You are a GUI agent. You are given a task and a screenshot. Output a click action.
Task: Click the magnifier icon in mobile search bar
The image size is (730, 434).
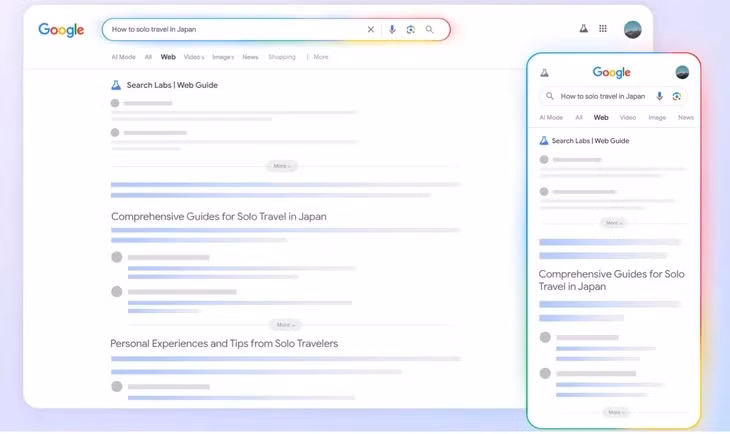pos(550,96)
